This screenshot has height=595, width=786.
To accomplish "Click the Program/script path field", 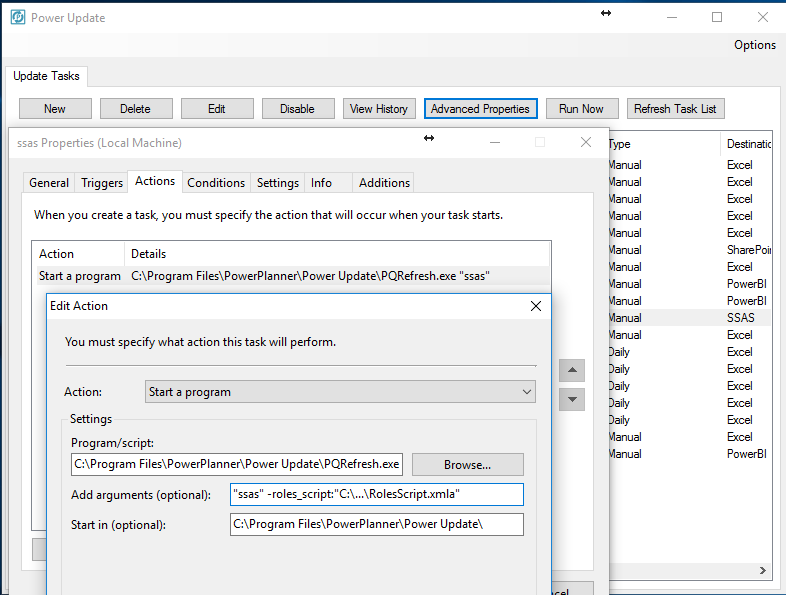I will tap(237, 464).
